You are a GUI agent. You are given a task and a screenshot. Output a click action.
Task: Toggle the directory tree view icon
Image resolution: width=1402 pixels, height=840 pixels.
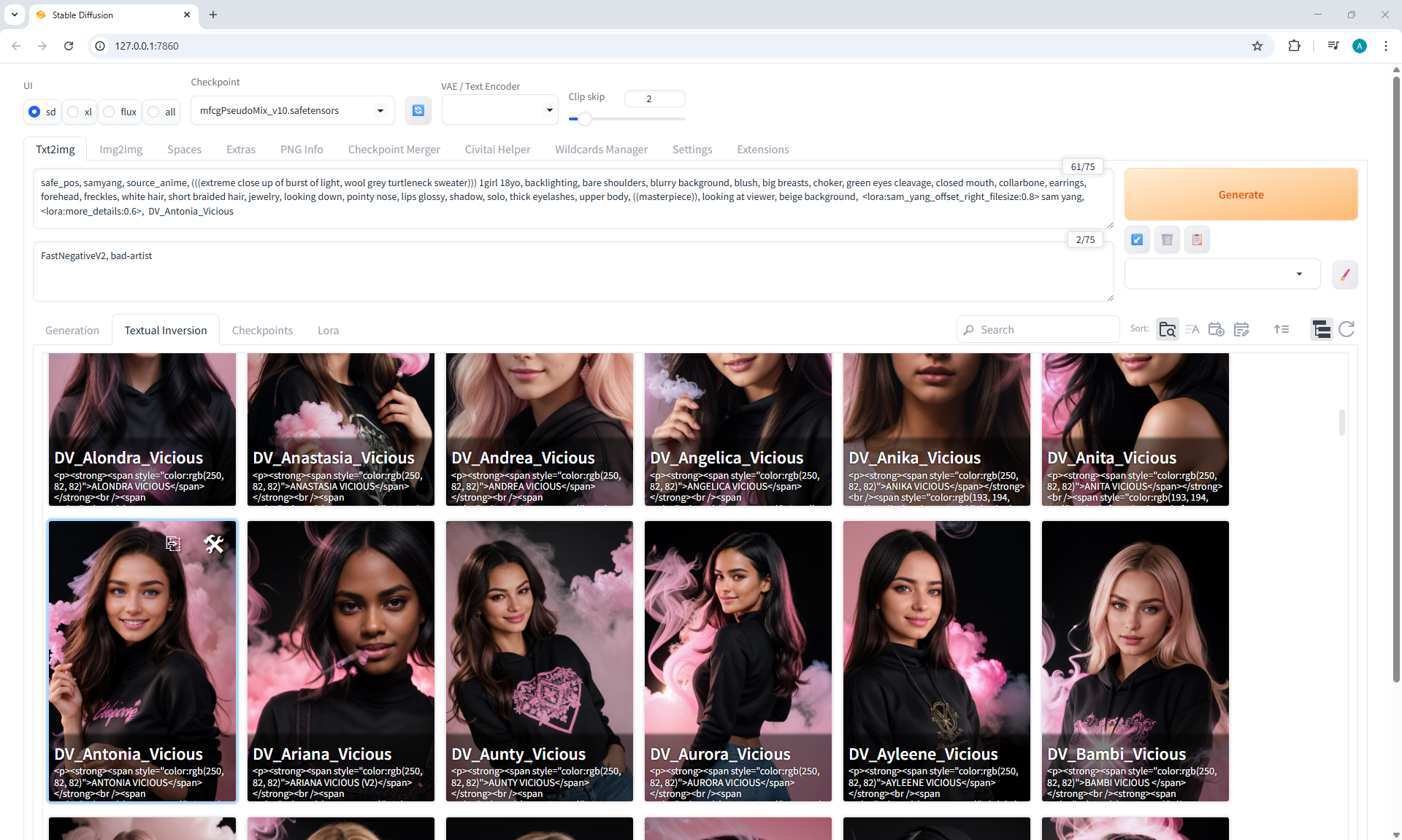(x=1321, y=329)
